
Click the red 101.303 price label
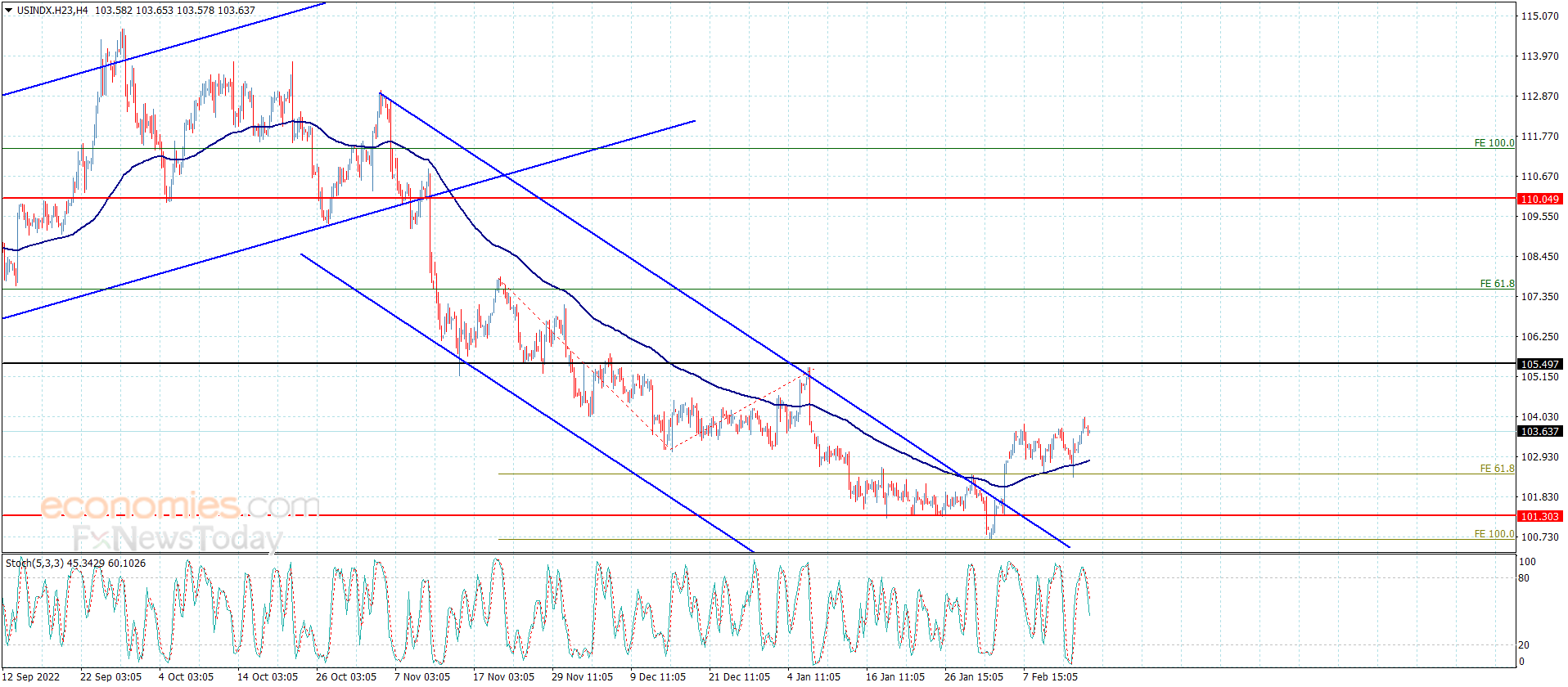(1539, 516)
